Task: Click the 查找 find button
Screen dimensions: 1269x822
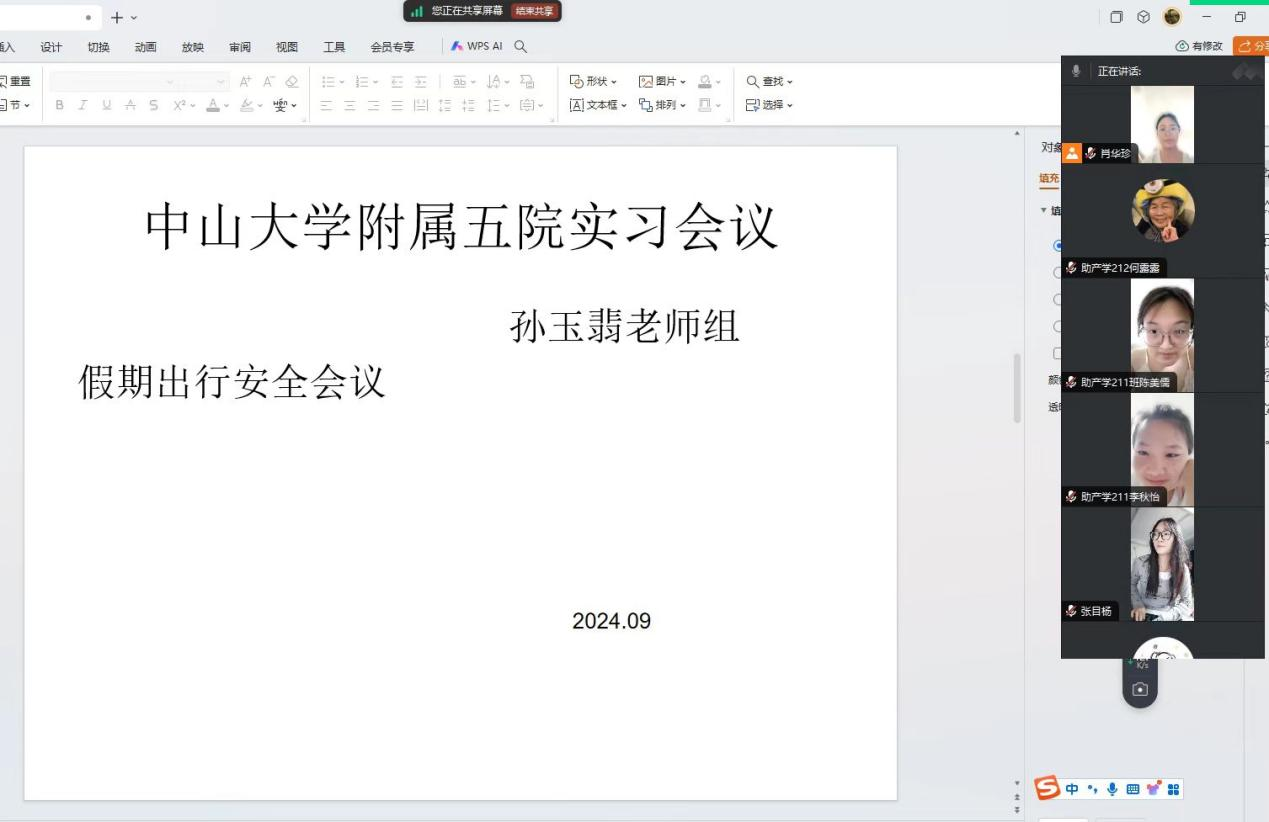Action: pyautogui.click(x=768, y=82)
